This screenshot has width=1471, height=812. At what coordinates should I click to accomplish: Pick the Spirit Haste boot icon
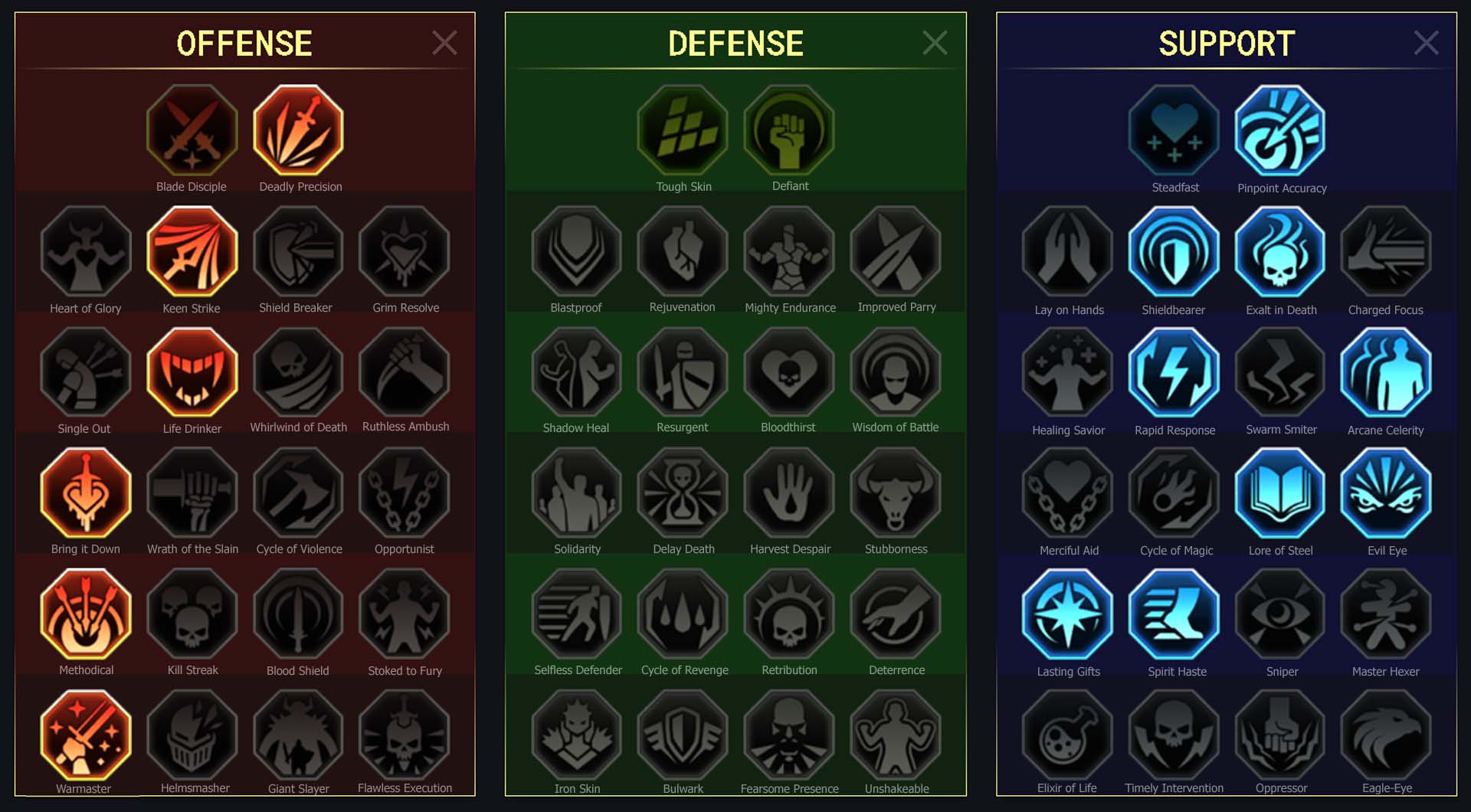point(1174,614)
